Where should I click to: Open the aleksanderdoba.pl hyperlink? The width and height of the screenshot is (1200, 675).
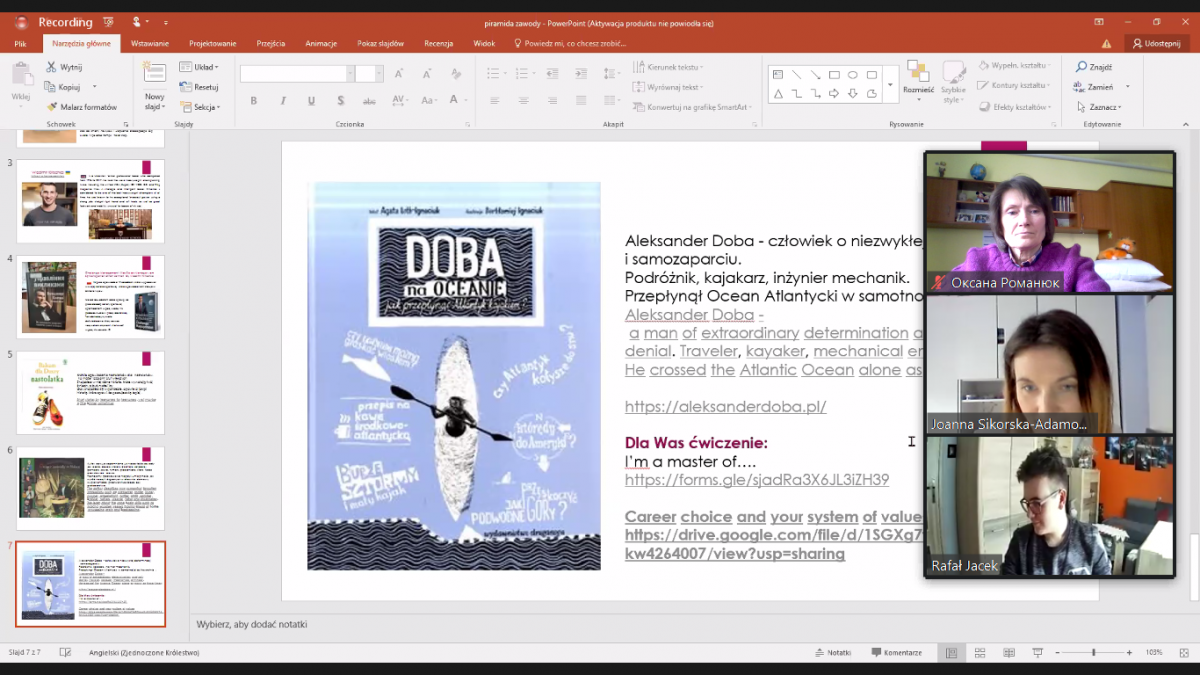pos(725,407)
